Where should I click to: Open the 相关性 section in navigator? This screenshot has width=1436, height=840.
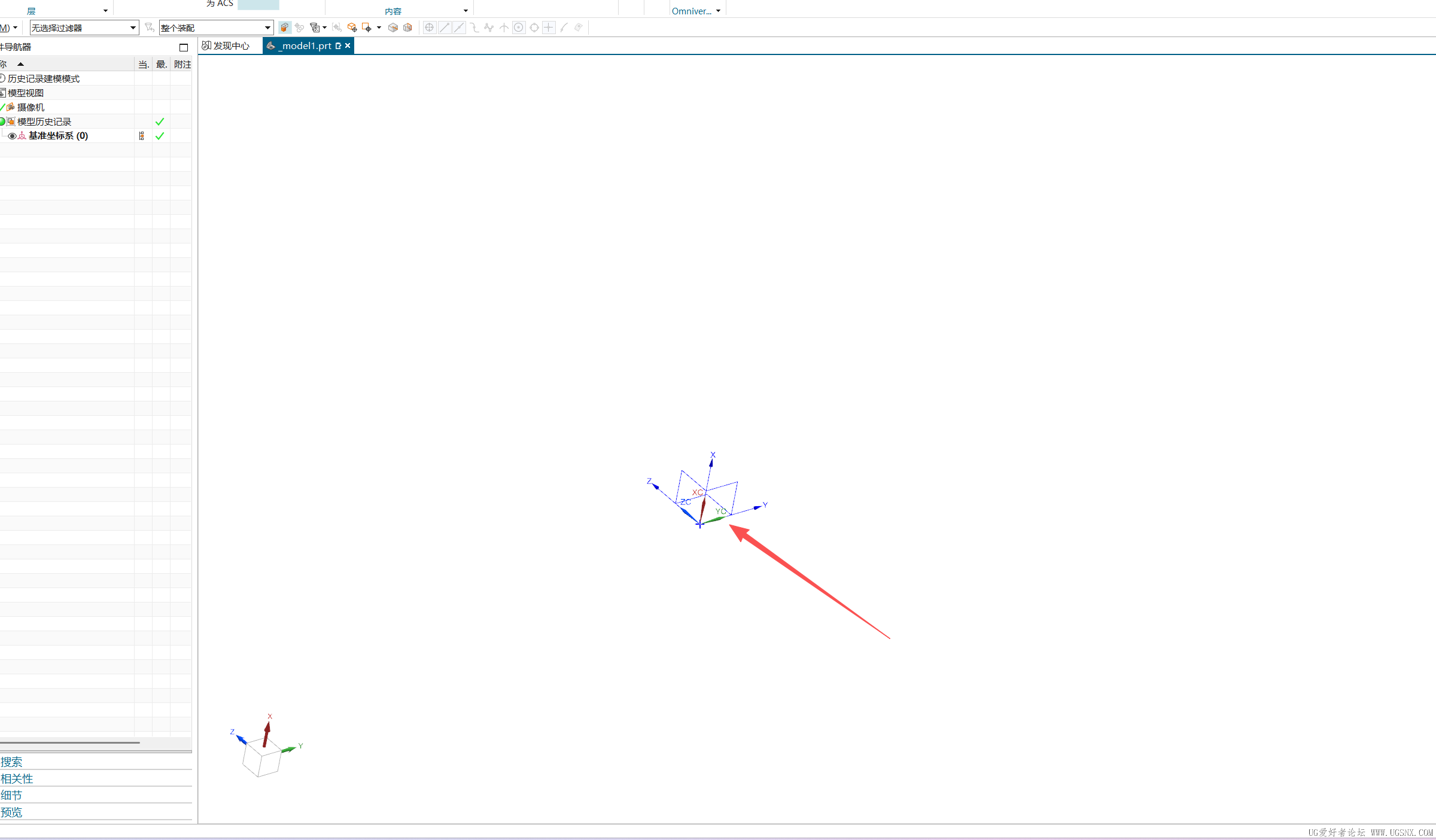pos(17,778)
